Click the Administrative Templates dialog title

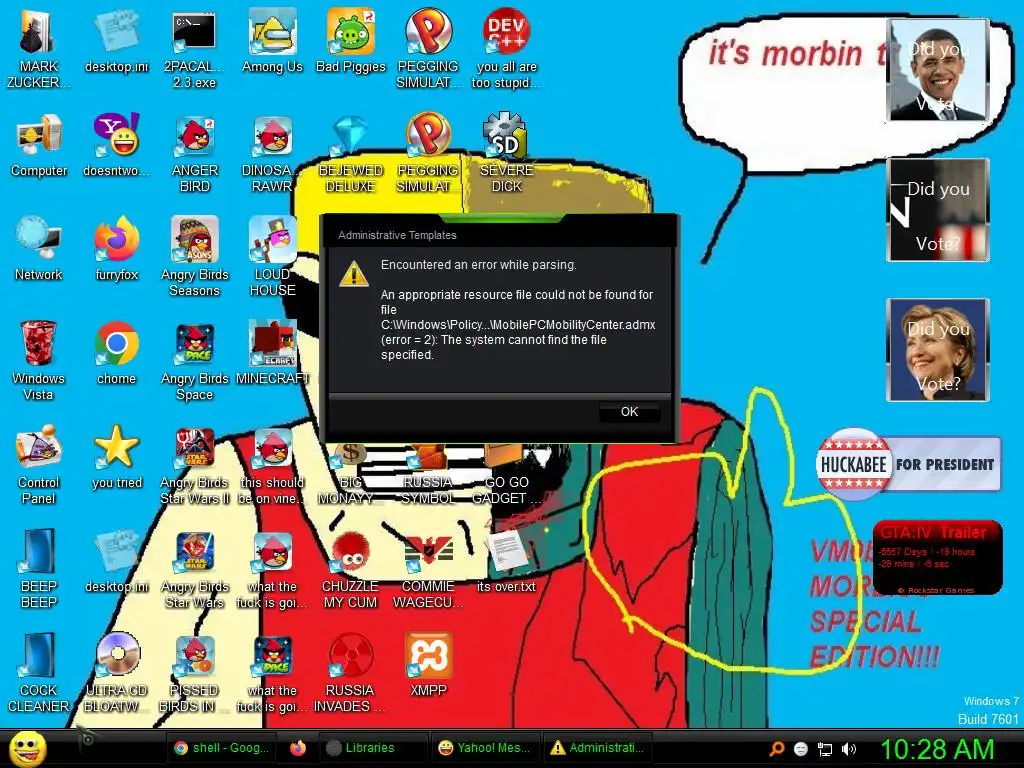[397, 235]
